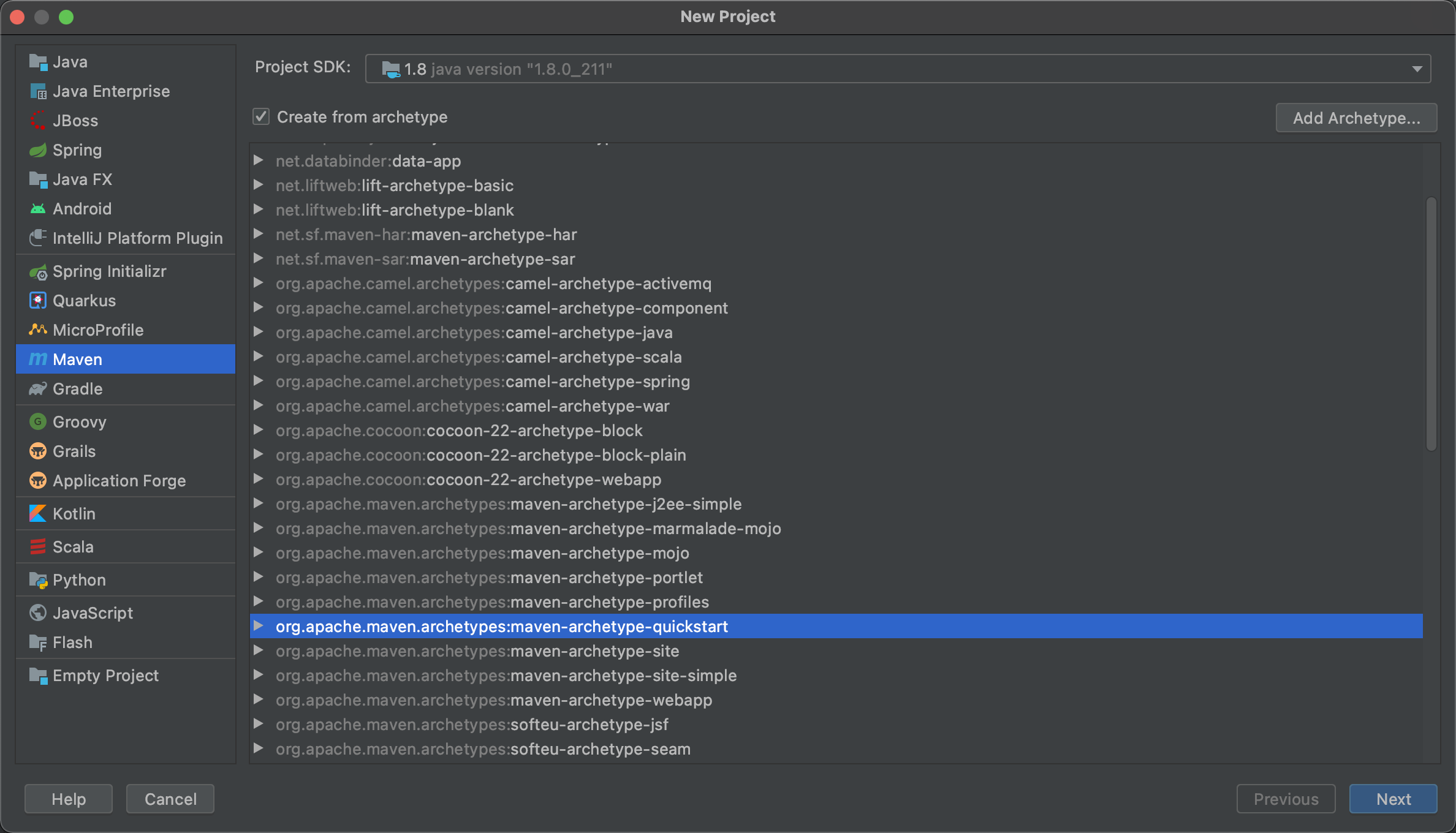Image resolution: width=1456 pixels, height=833 pixels.
Task: Select maven-archetype-marmalade-mojo archetype
Action: point(836,529)
